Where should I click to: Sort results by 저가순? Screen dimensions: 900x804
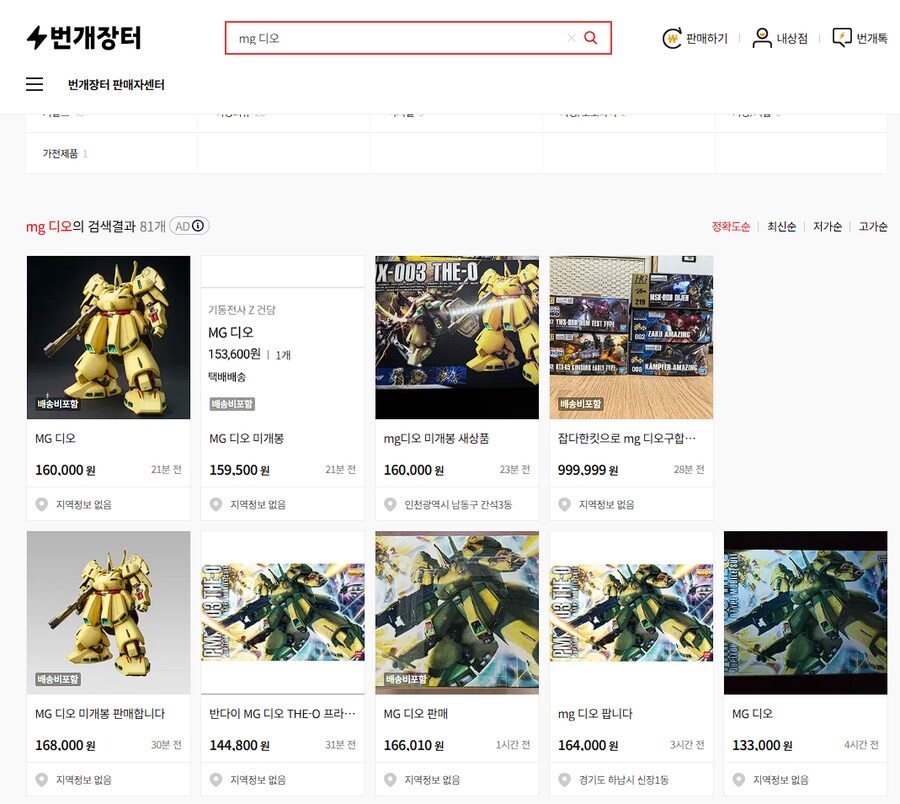pos(827,227)
